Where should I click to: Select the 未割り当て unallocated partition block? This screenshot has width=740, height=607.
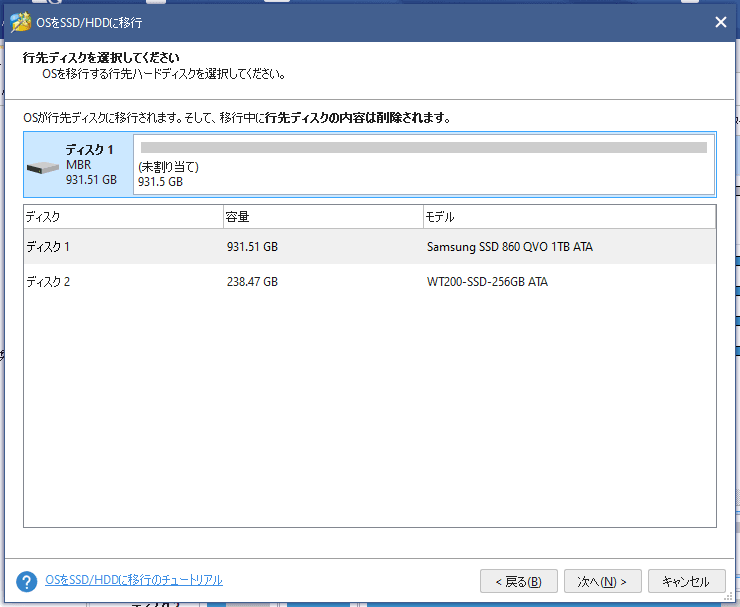pyautogui.click(x=424, y=174)
